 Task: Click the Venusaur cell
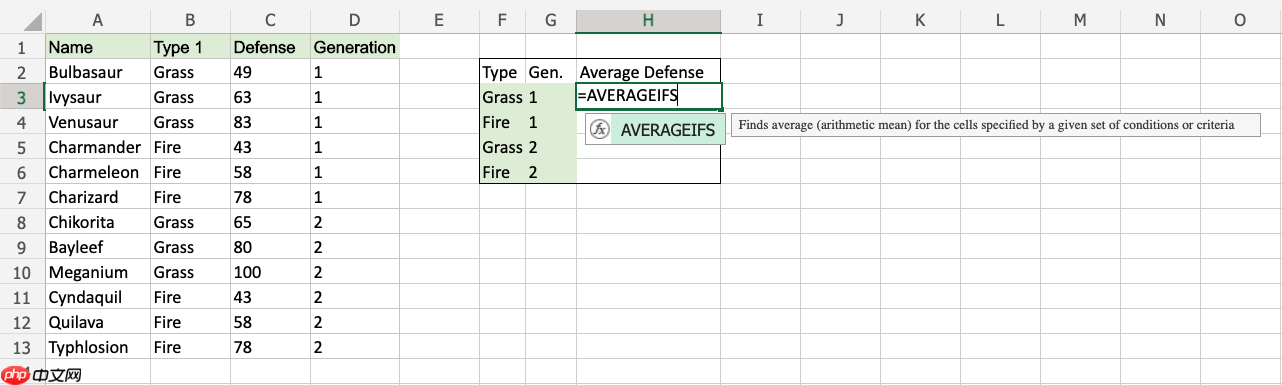97,122
